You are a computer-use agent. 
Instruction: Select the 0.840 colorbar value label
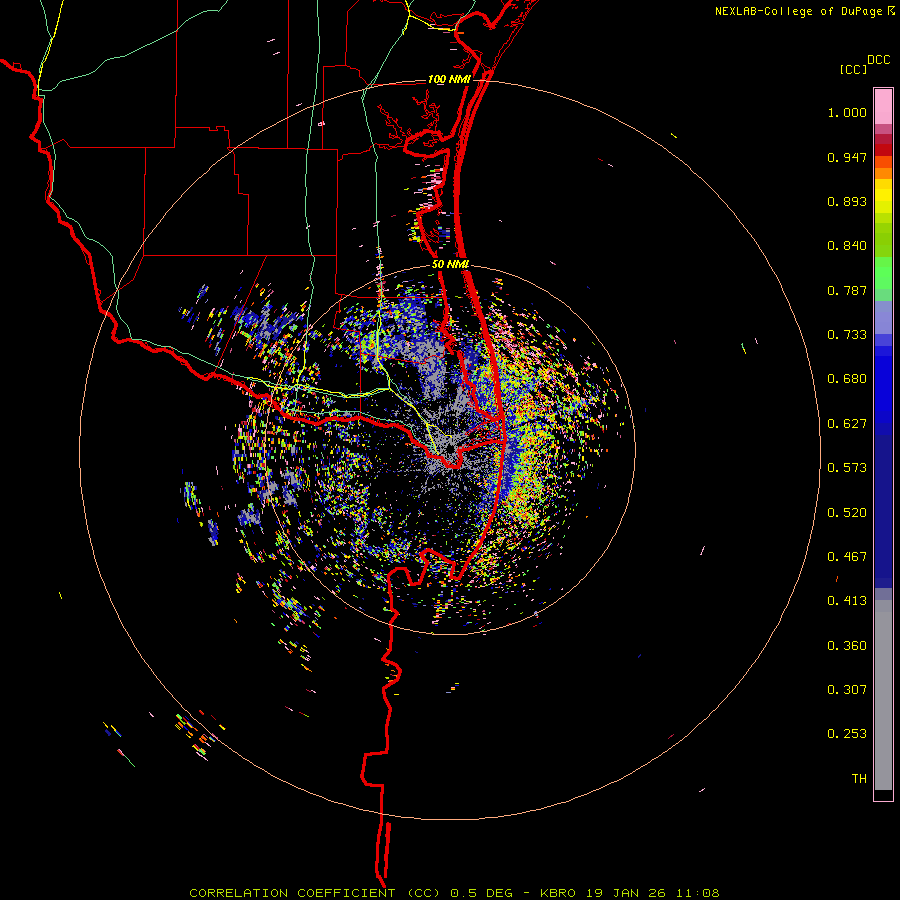tap(847, 246)
